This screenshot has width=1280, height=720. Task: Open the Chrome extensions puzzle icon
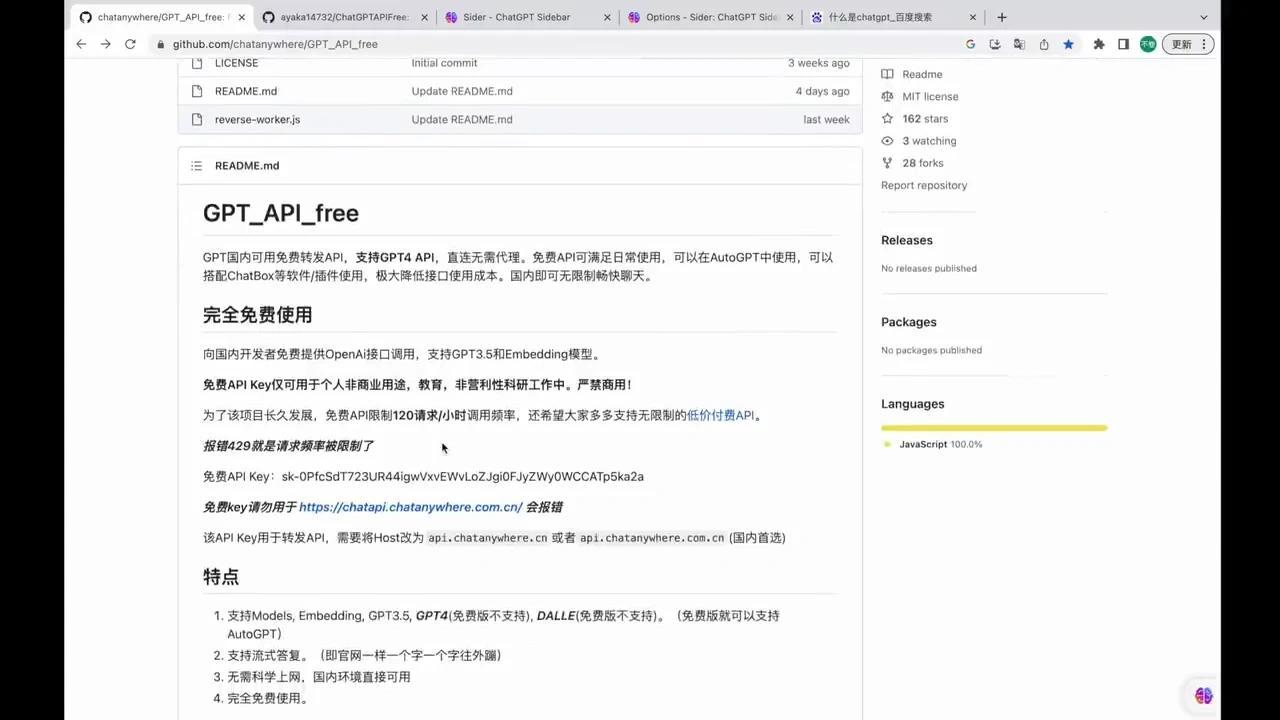click(x=1099, y=44)
